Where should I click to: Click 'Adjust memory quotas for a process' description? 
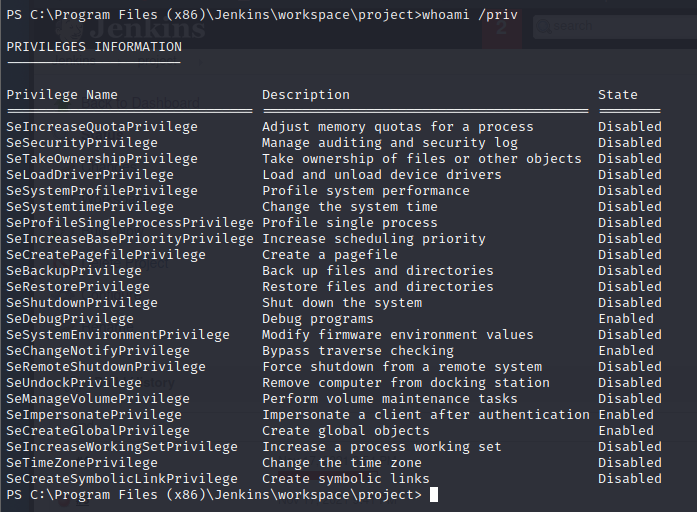coord(398,127)
